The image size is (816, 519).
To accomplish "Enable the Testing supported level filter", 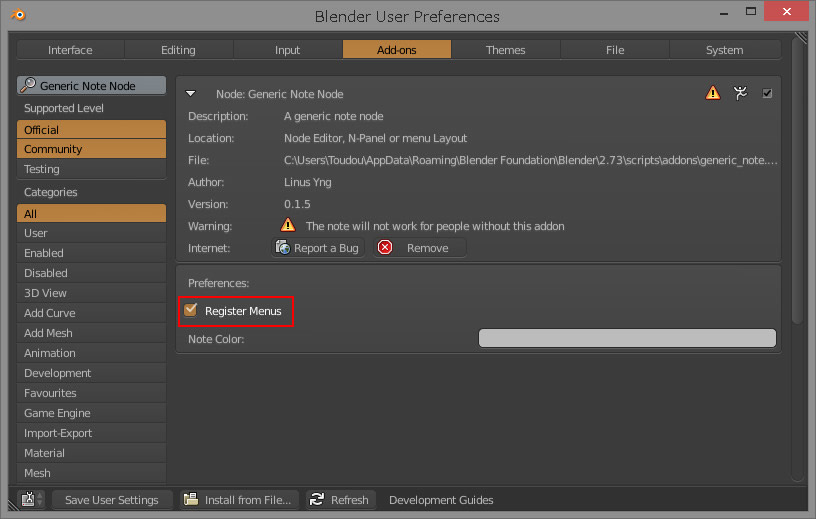I will (92, 169).
